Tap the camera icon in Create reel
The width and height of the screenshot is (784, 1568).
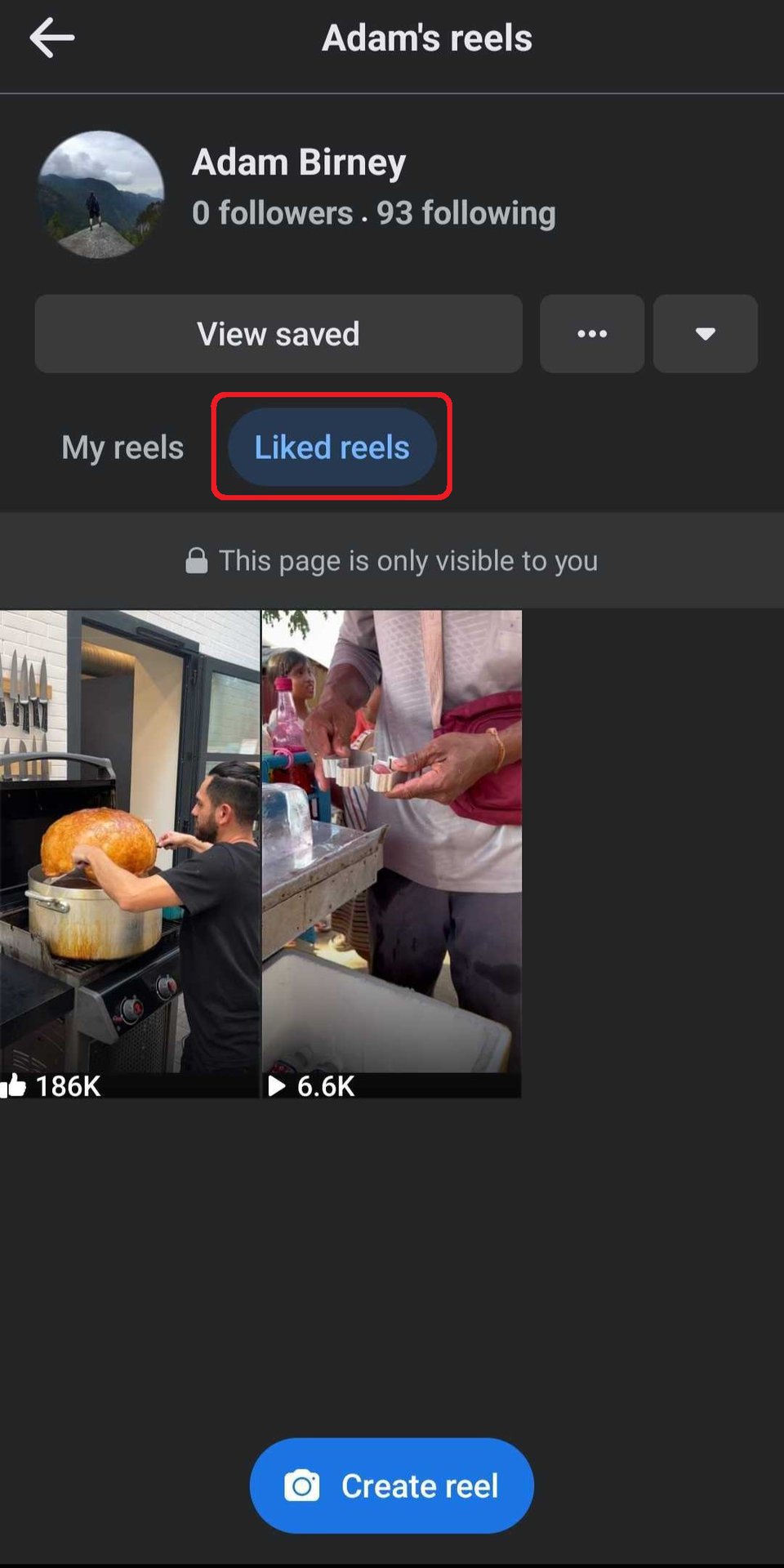click(x=302, y=1486)
